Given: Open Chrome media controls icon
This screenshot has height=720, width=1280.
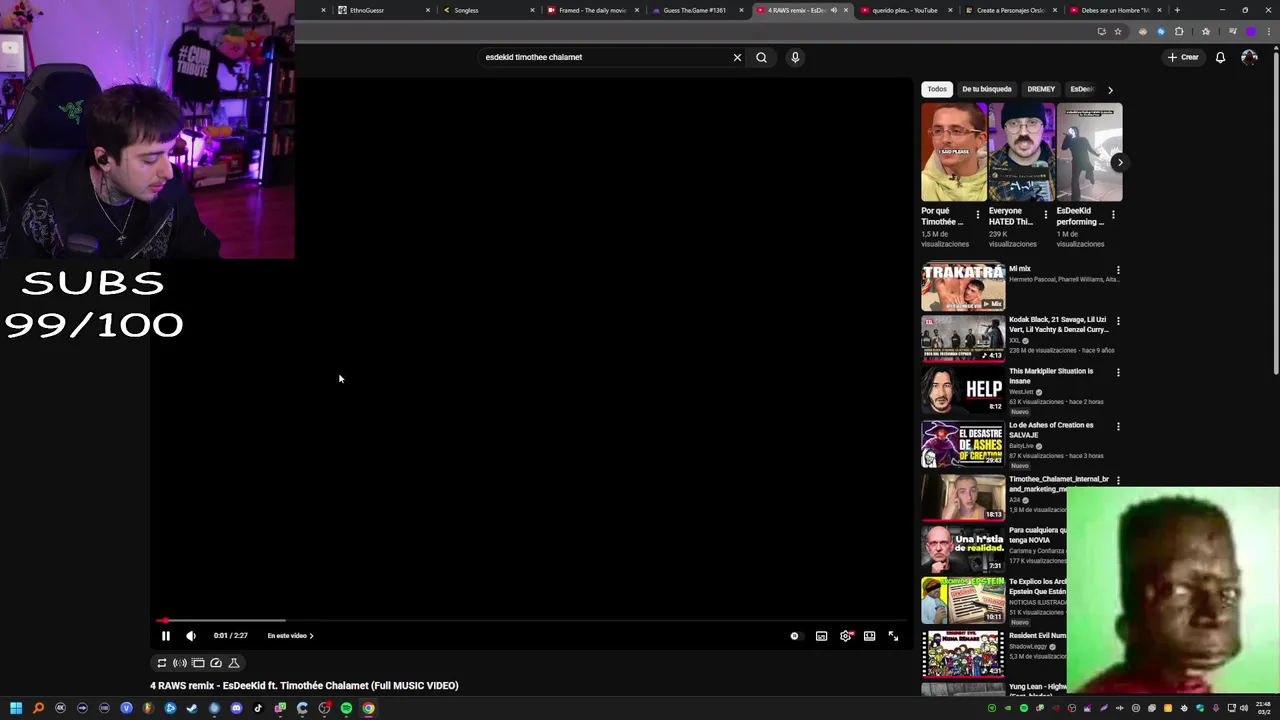Looking at the screenshot, I should 1233,32.
